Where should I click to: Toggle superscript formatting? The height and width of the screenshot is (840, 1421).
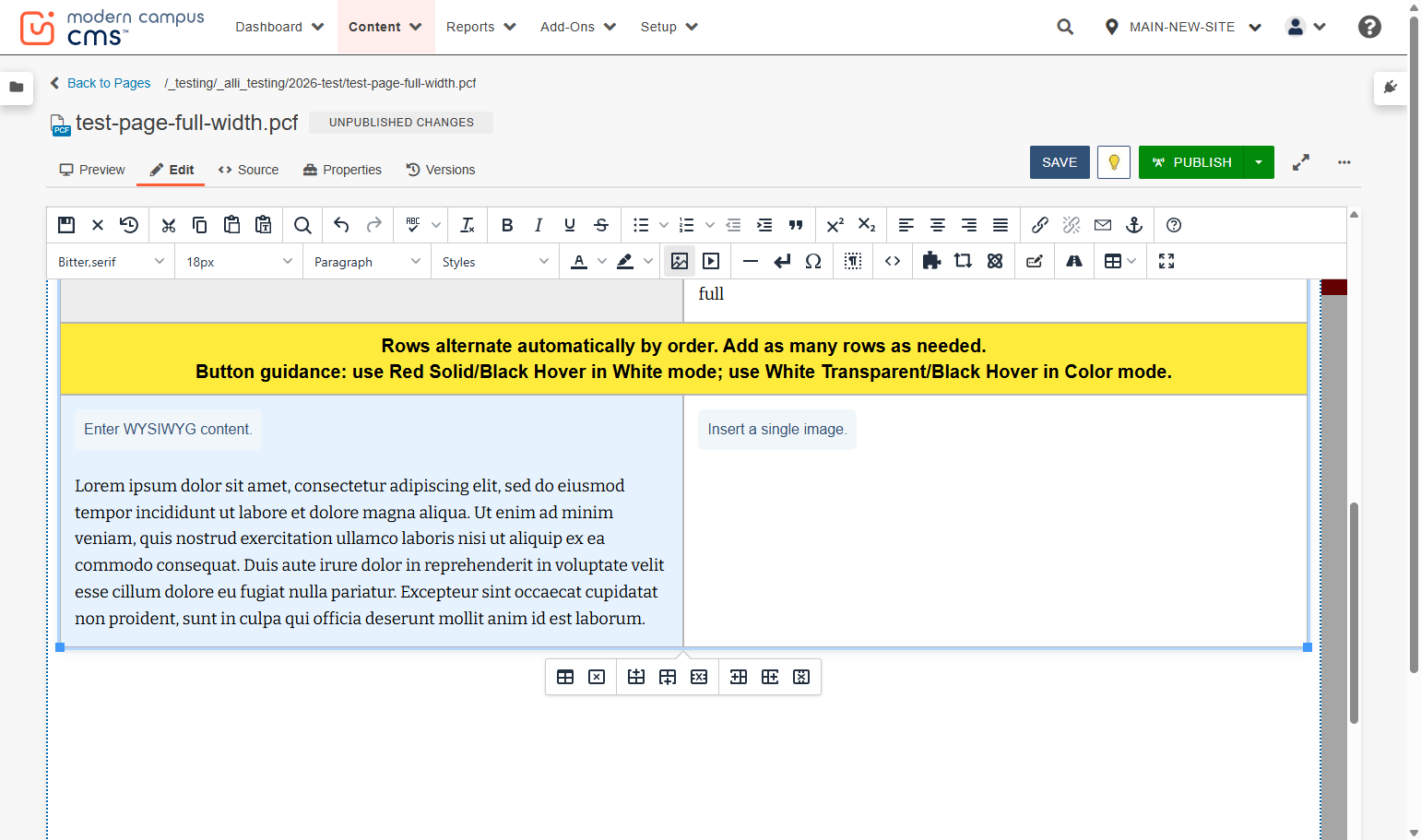pyautogui.click(x=835, y=225)
